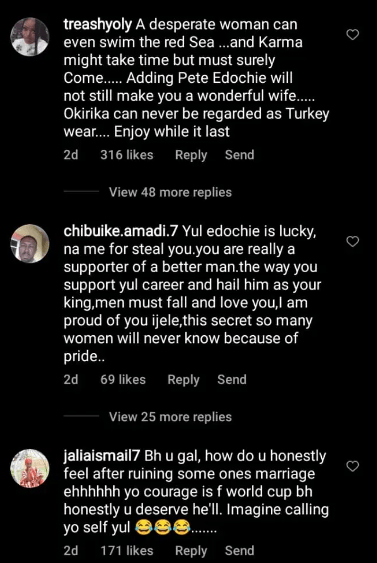
Task: Like jaliaismail7's comment via heart icon
Action: point(353,466)
